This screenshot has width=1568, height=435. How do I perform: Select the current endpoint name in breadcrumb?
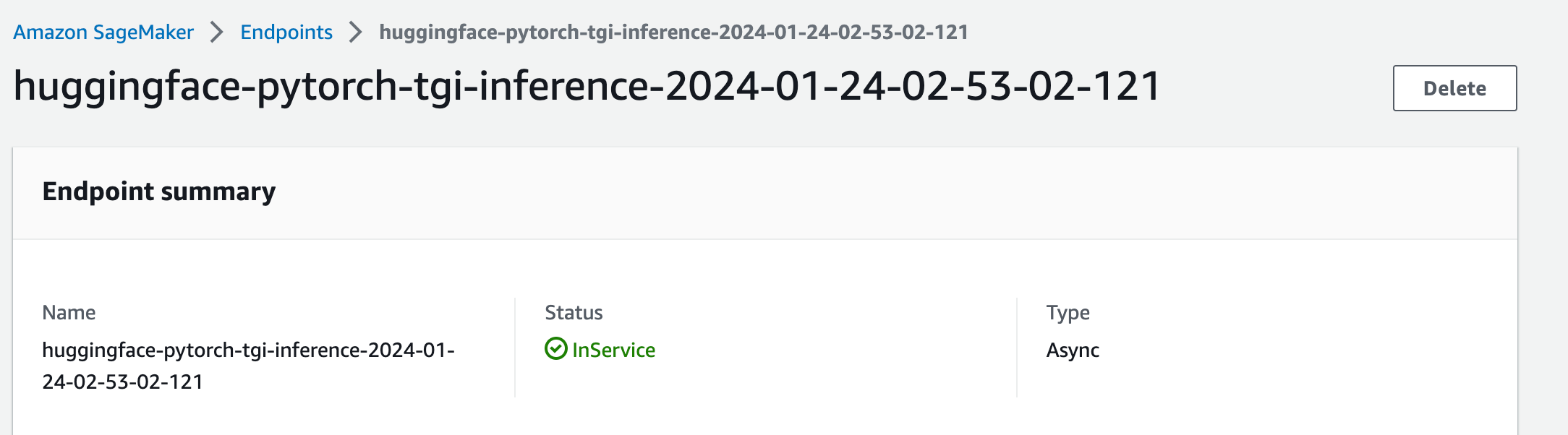[673, 33]
